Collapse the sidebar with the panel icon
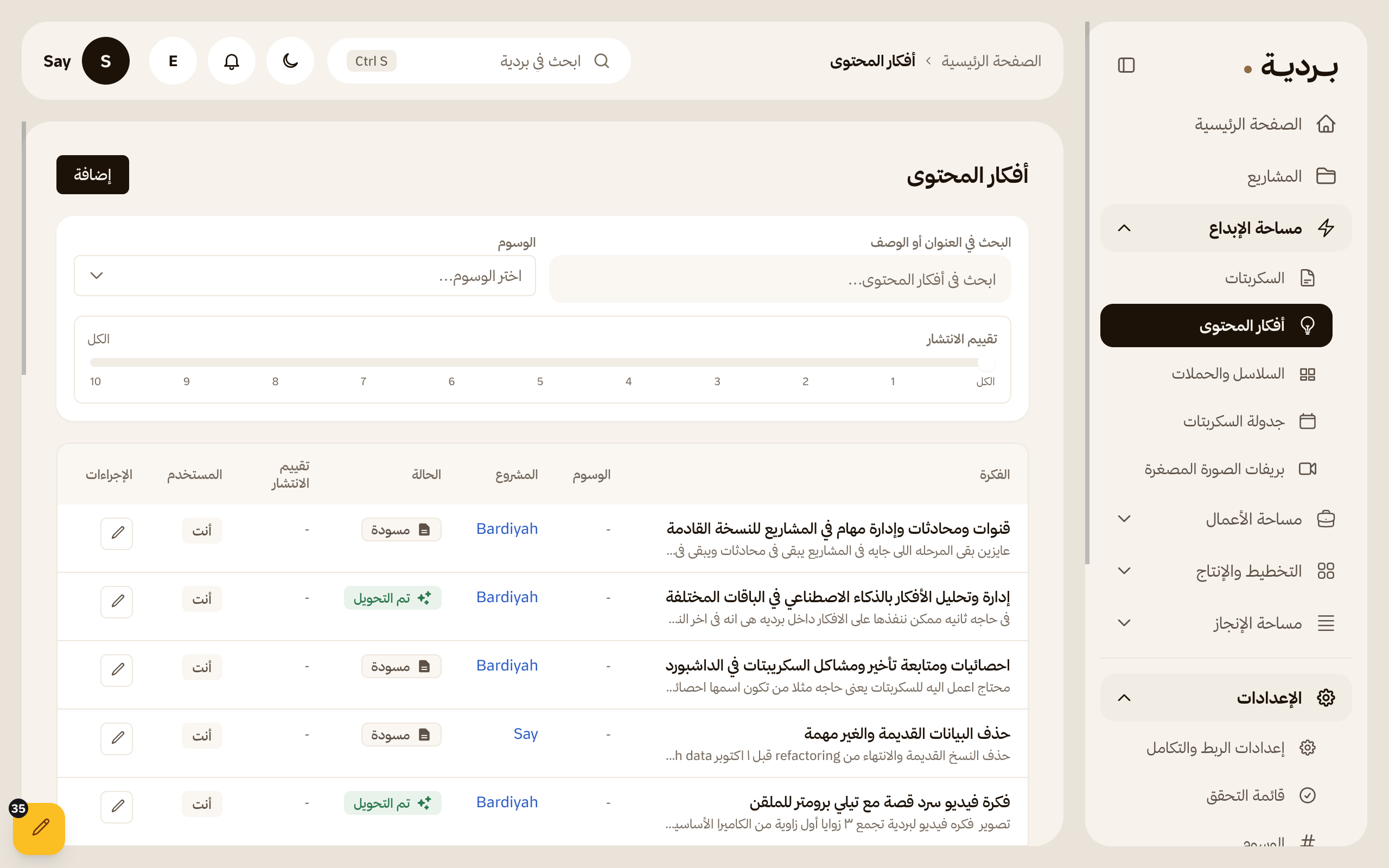Image resolution: width=1389 pixels, height=868 pixels. [1126, 66]
